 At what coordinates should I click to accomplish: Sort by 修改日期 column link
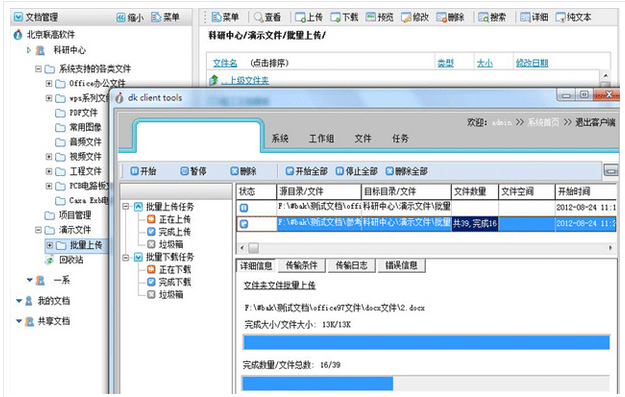(x=532, y=63)
